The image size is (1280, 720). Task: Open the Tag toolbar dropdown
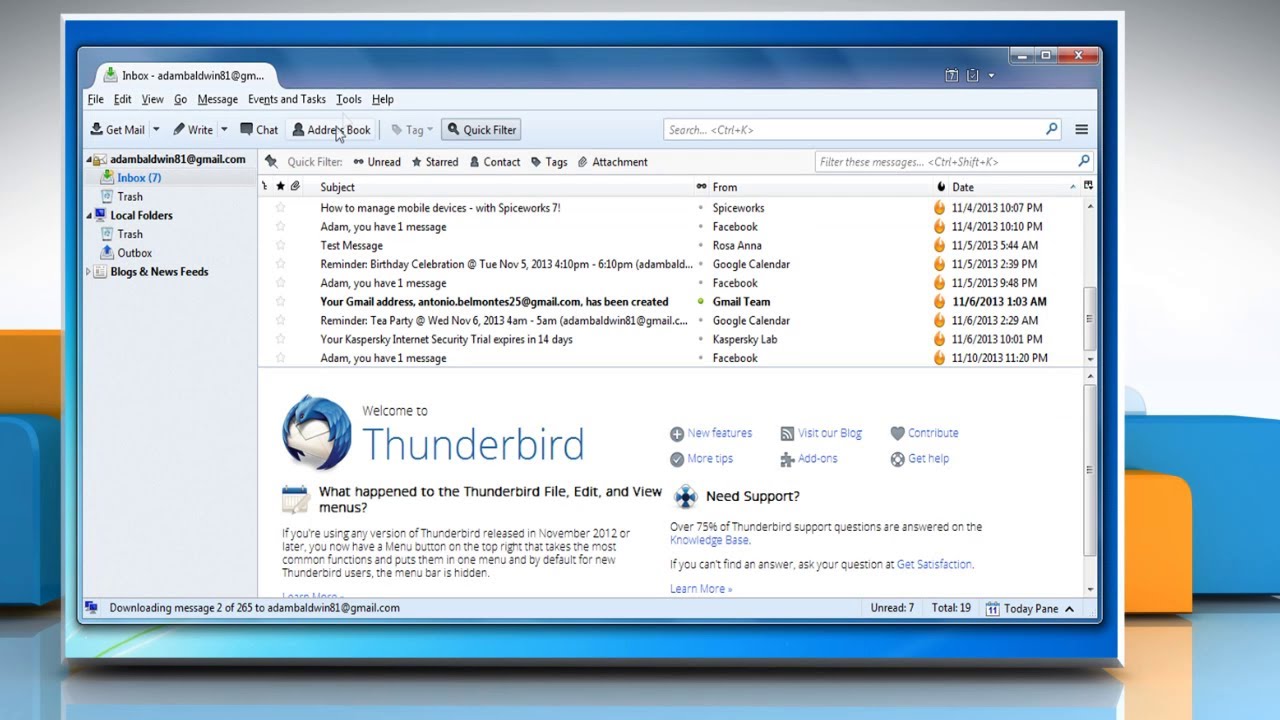tap(412, 130)
